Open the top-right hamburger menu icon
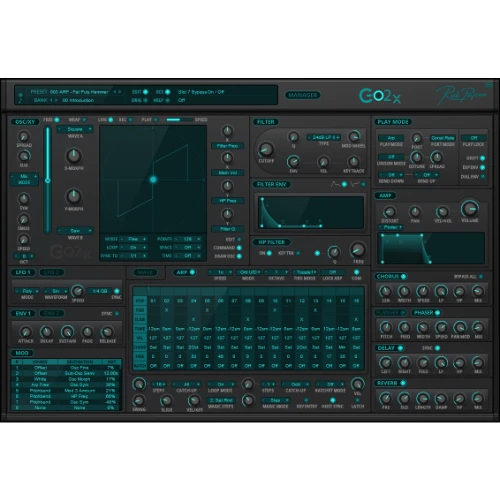This screenshot has width=500, height=500. pos(489,85)
